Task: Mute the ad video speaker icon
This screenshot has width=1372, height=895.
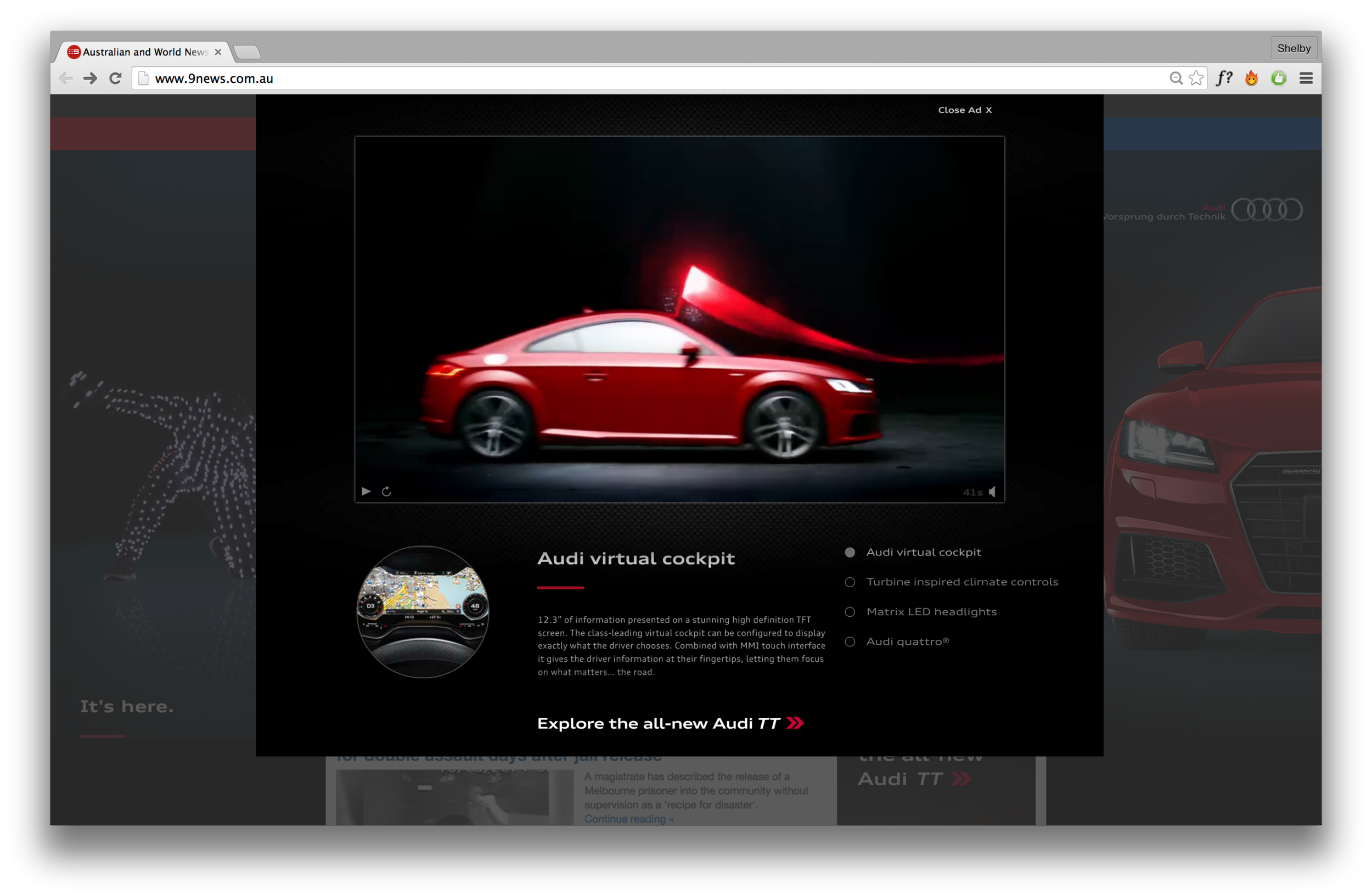Action: [x=992, y=492]
